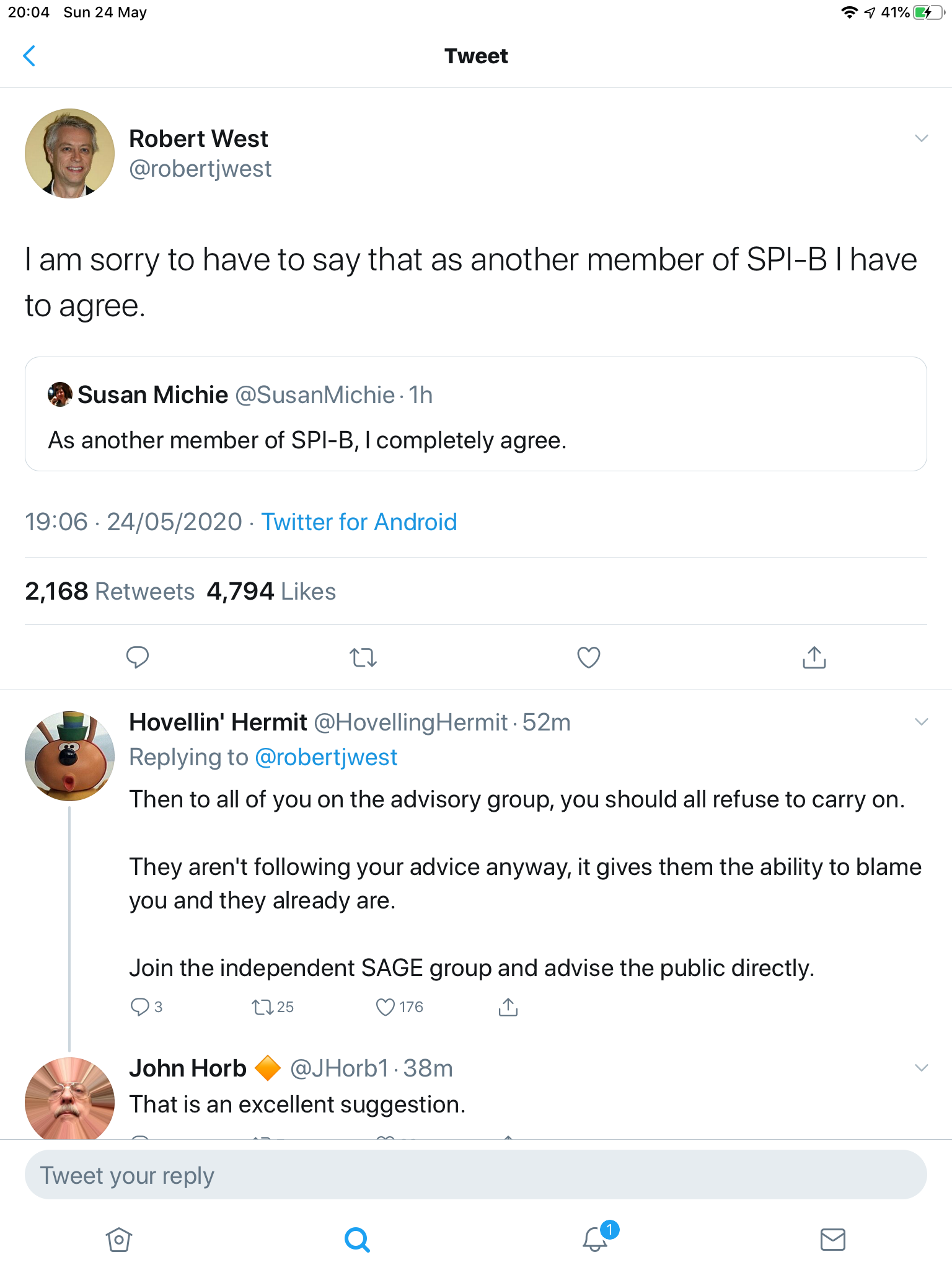Open the @robertjwest mention link

coord(326,757)
